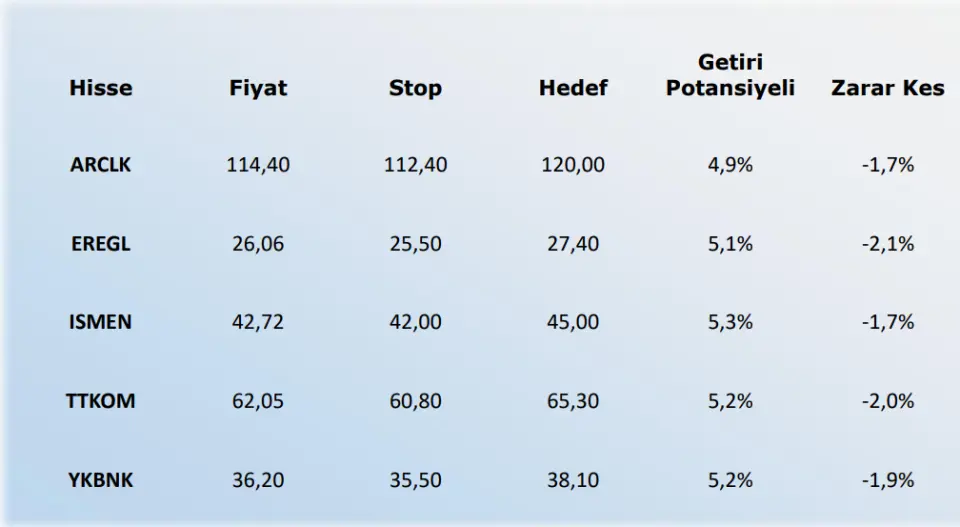
Task: Click EREGL stop value 25,50
Action: pyautogui.click(x=415, y=244)
